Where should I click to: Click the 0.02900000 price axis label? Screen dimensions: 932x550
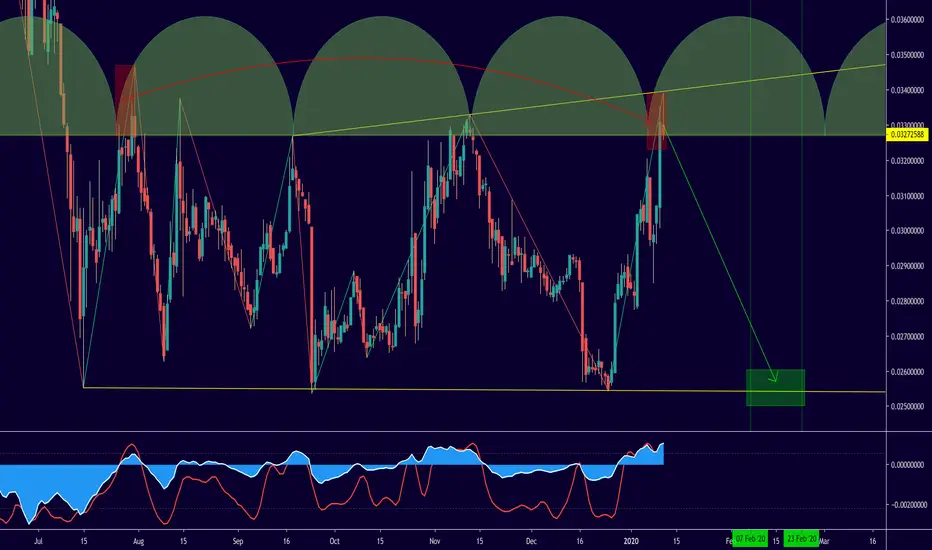tap(907, 266)
